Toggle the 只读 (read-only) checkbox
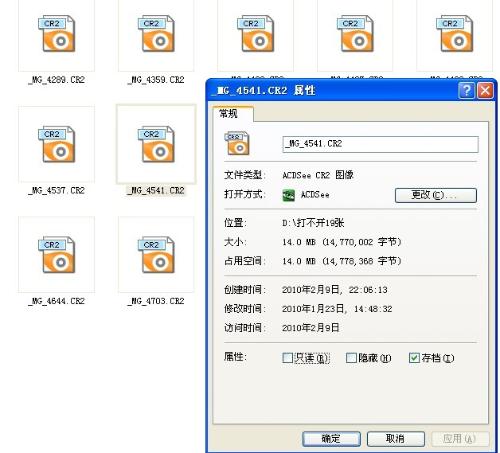Image resolution: width=500 pixels, height=453 pixels. pyautogui.click(x=287, y=358)
